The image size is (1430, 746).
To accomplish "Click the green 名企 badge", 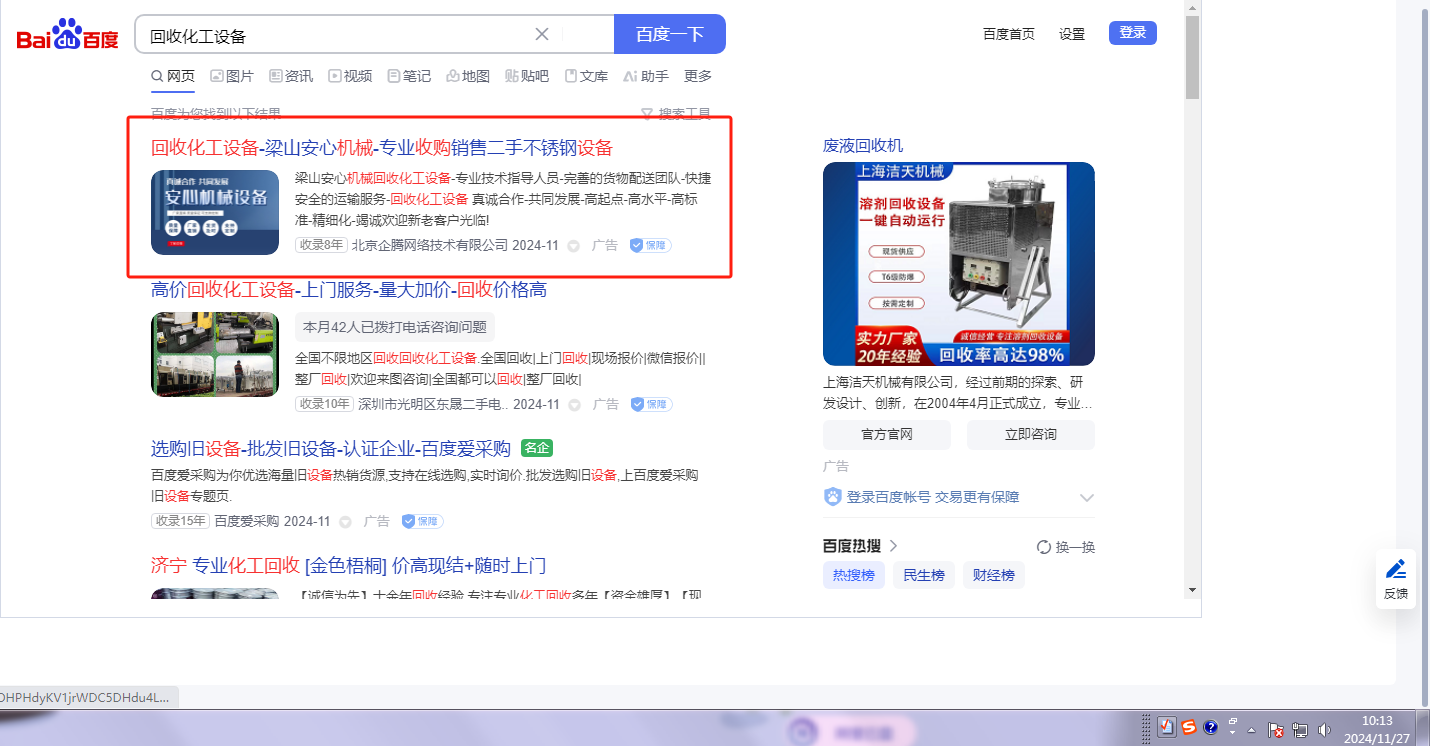I will pos(537,448).
